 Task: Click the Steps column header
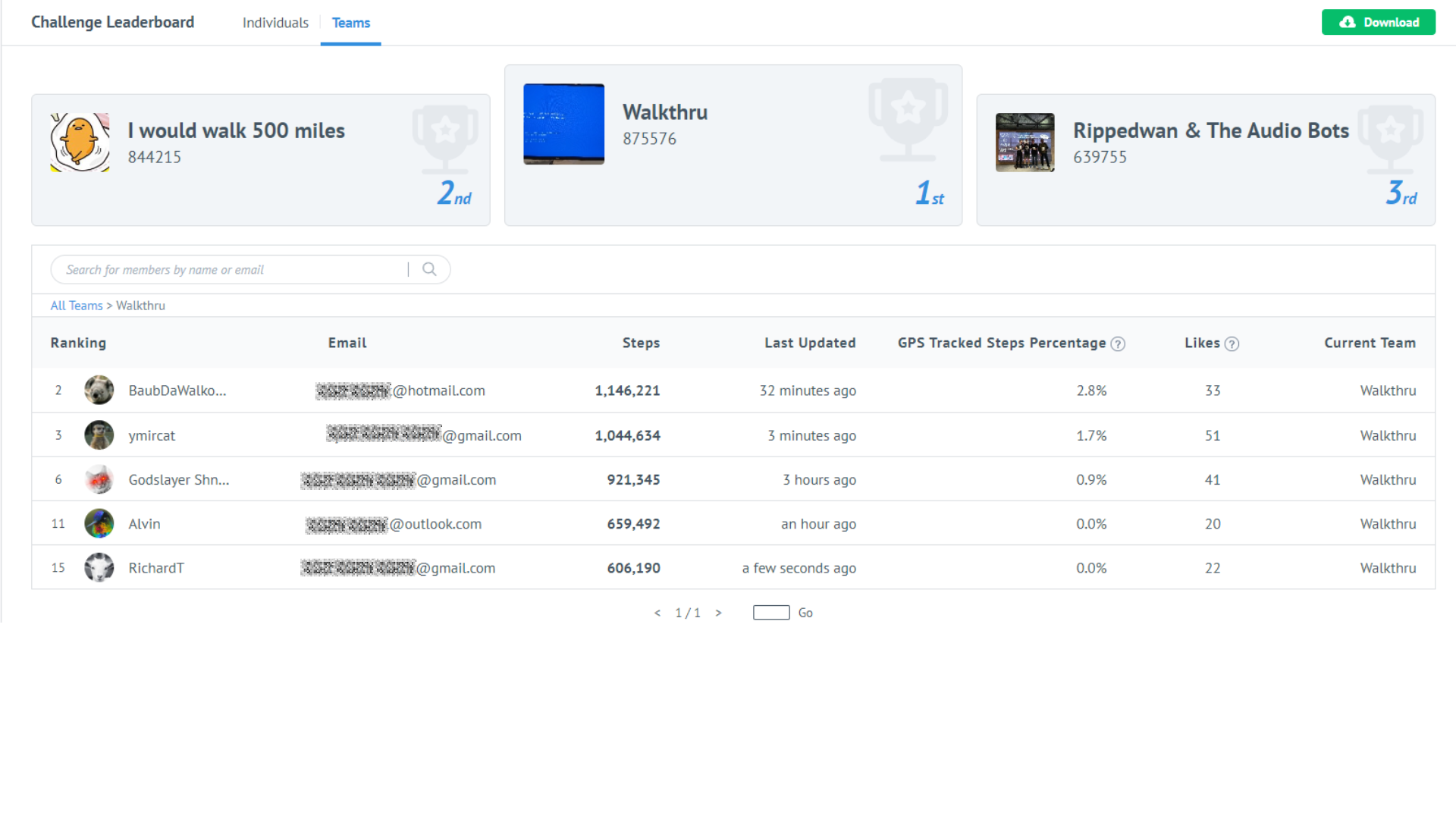(x=641, y=343)
